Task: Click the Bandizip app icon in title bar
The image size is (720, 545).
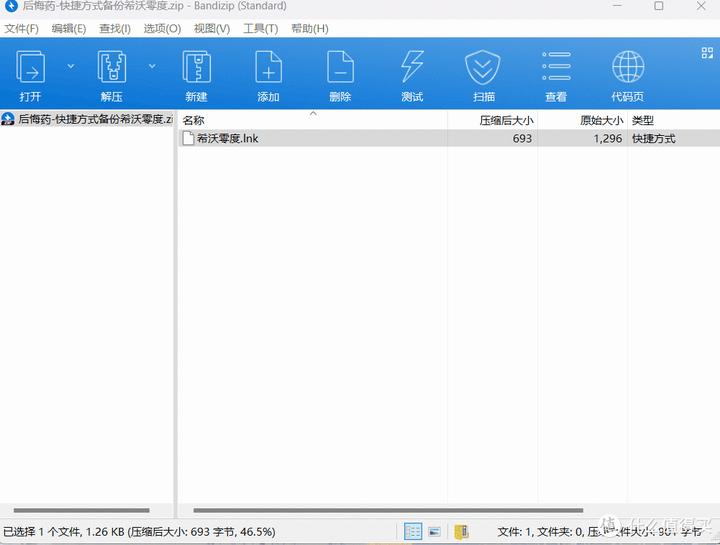Action: point(11,6)
